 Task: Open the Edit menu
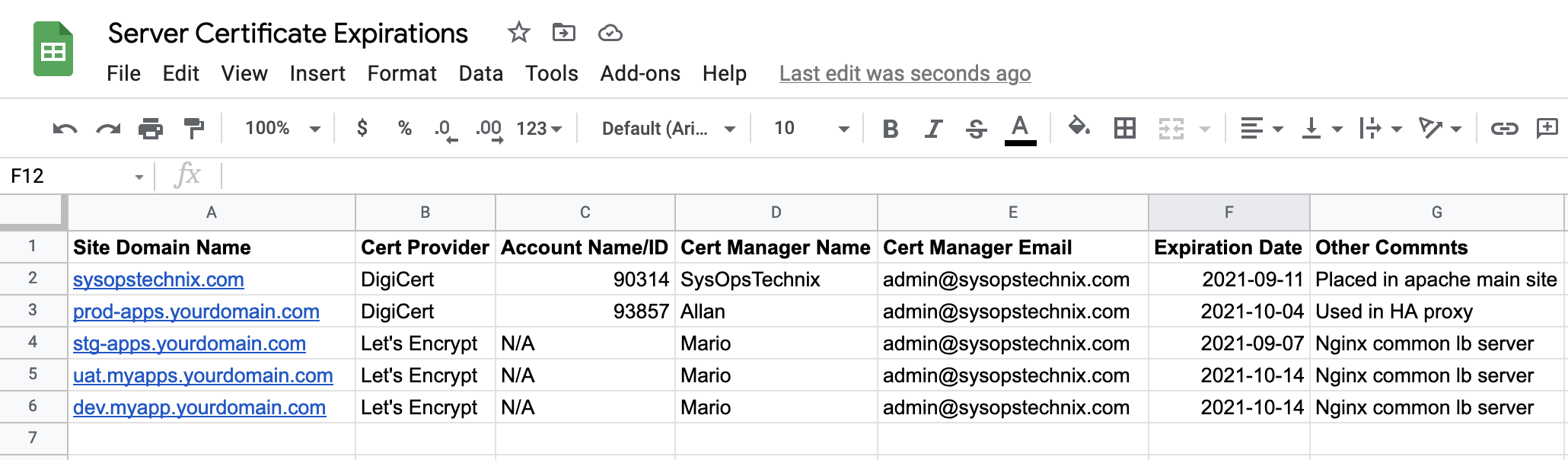point(180,73)
